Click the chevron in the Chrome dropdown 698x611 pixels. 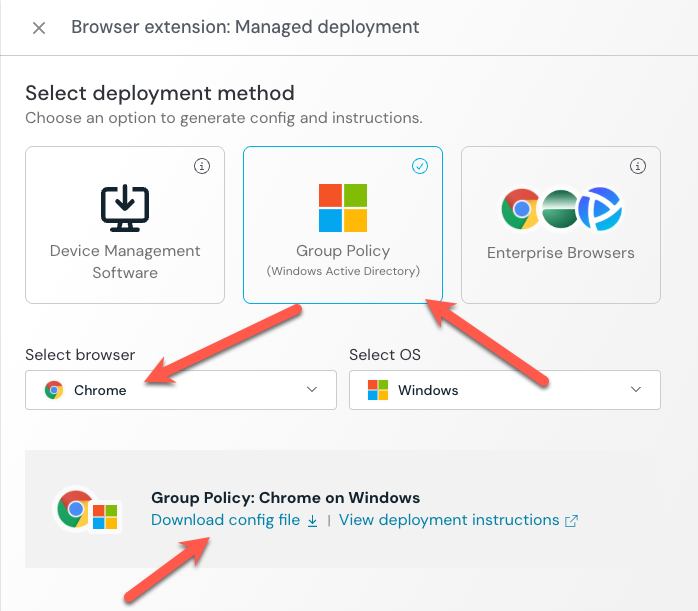312,389
